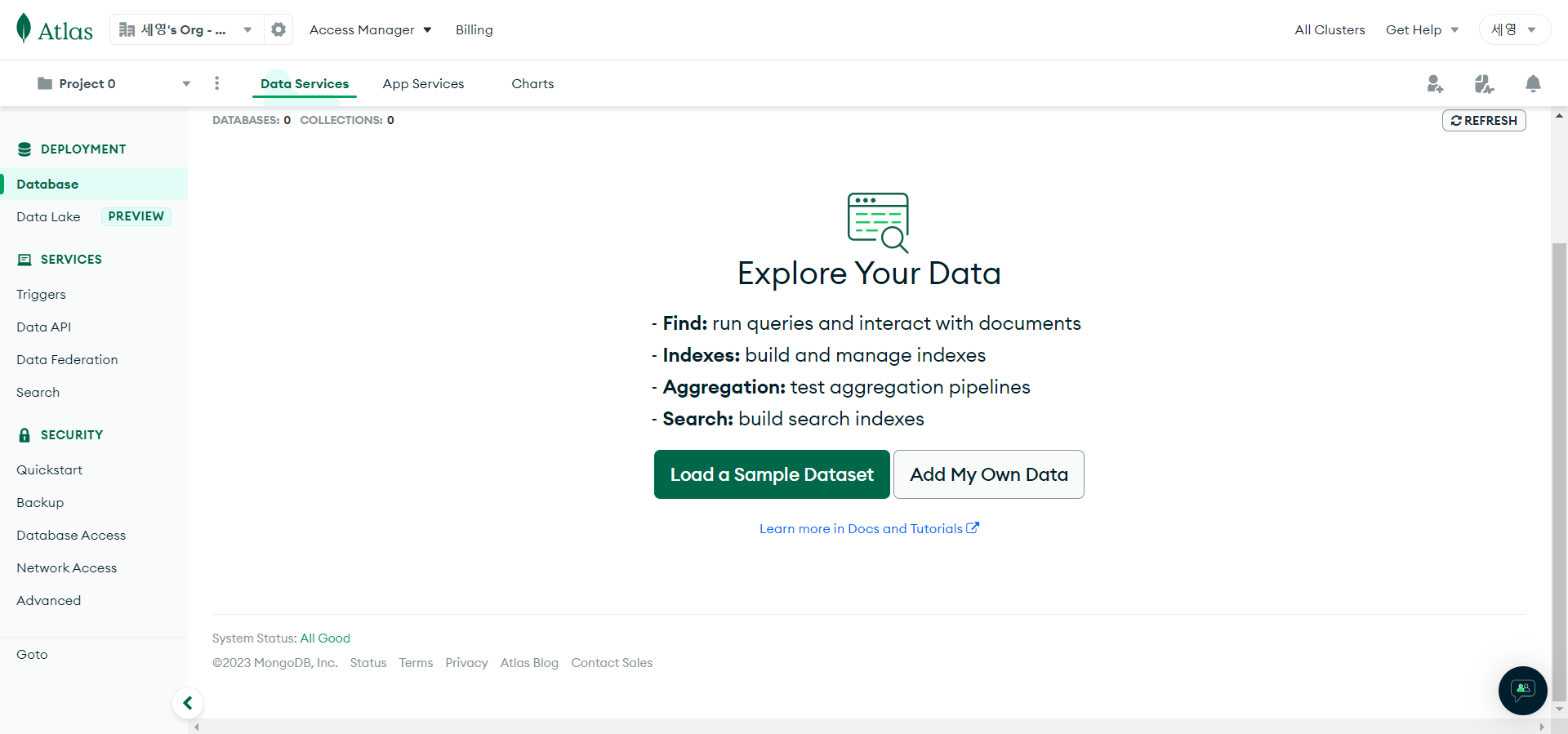
Task: Click the horizontal scroll right arrow
Action: [x=1541, y=726]
